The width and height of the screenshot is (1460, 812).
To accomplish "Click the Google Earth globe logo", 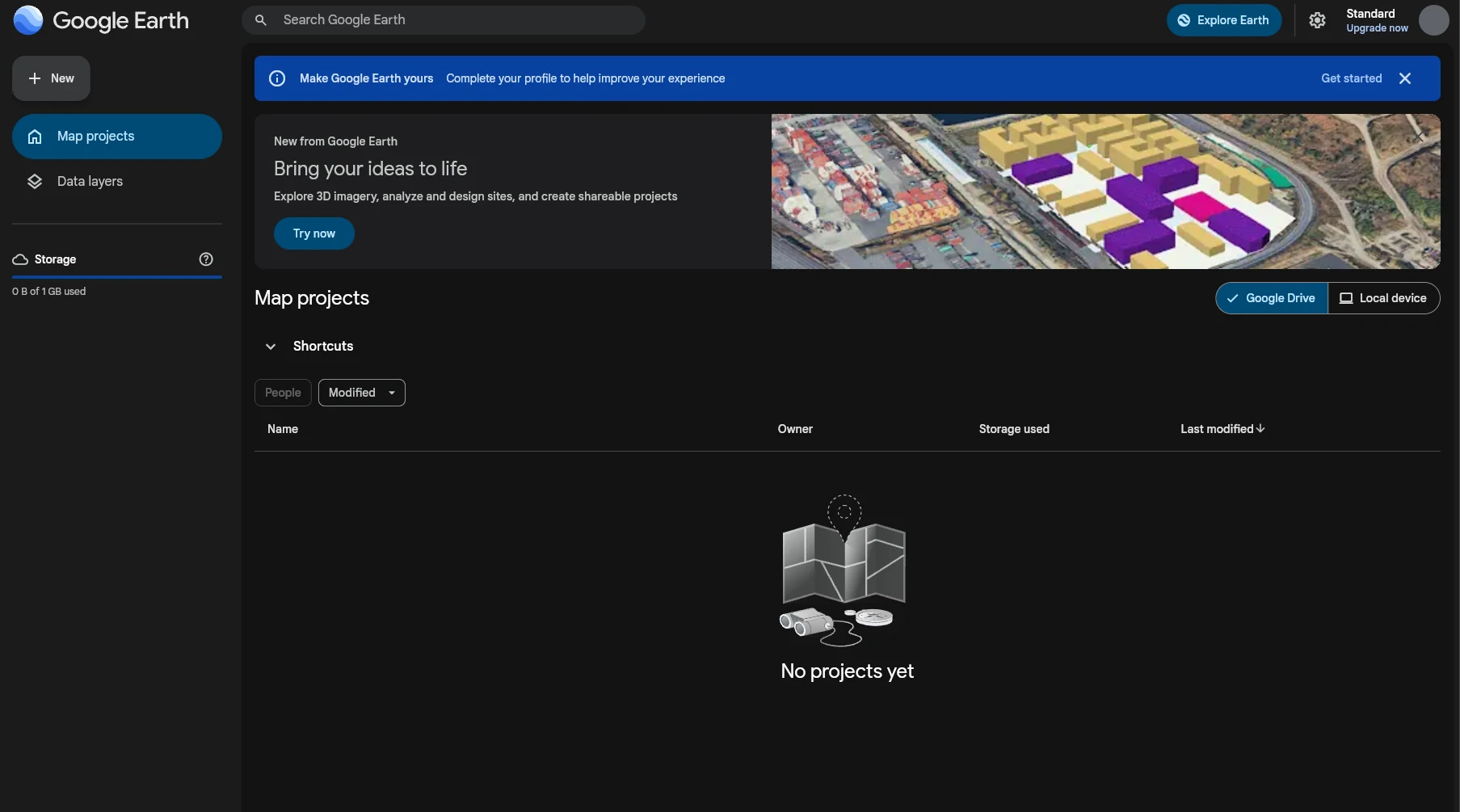I will (28, 20).
